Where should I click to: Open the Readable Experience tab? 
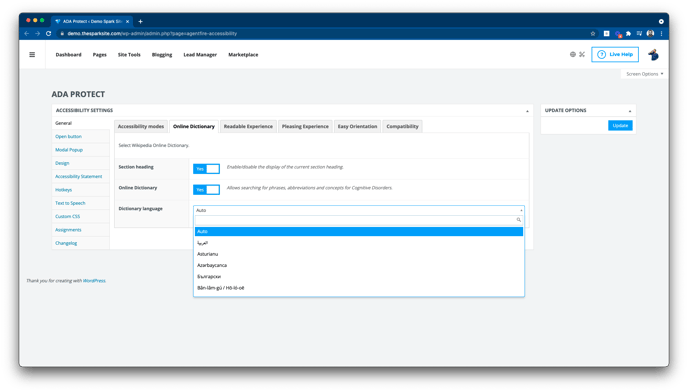(x=248, y=126)
